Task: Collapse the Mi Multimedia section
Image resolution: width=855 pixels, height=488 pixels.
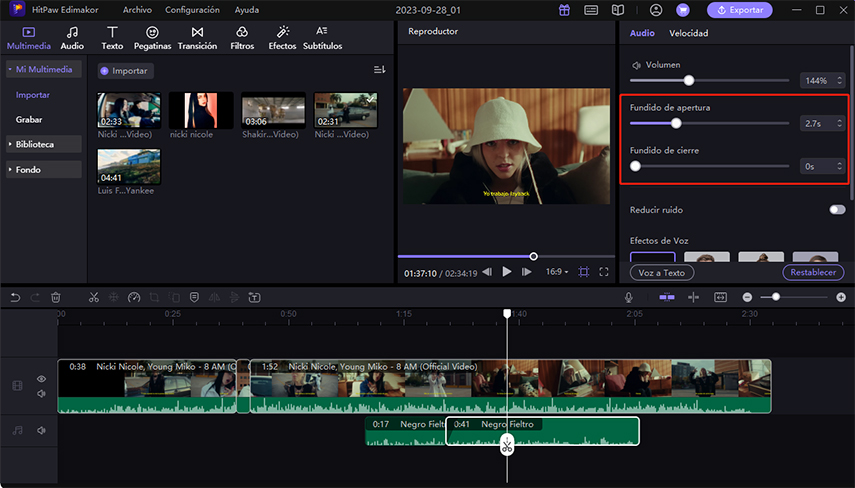Action: [44, 69]
